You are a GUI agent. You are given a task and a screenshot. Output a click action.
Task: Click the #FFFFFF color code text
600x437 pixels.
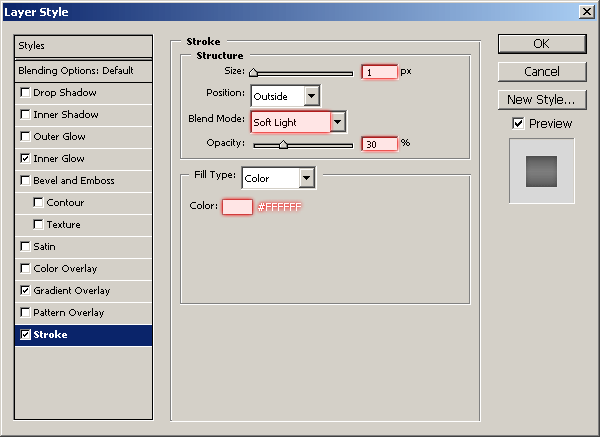(280, 207)
